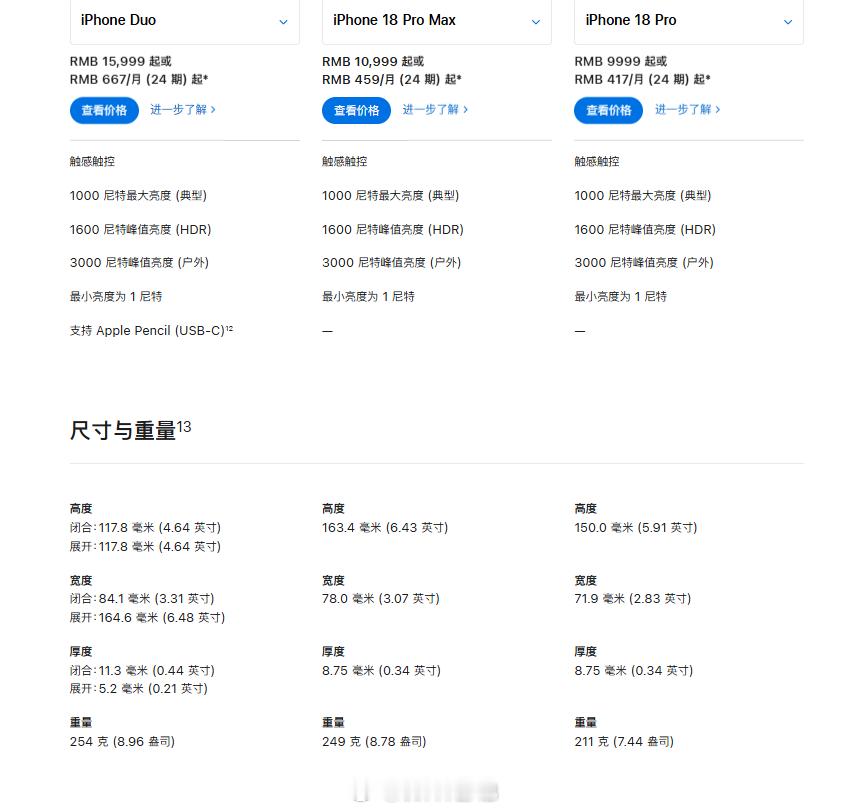Select RMB 667/月 (24 期) installment text
This screenshot has width=852, height=810.
pos(139,79)
